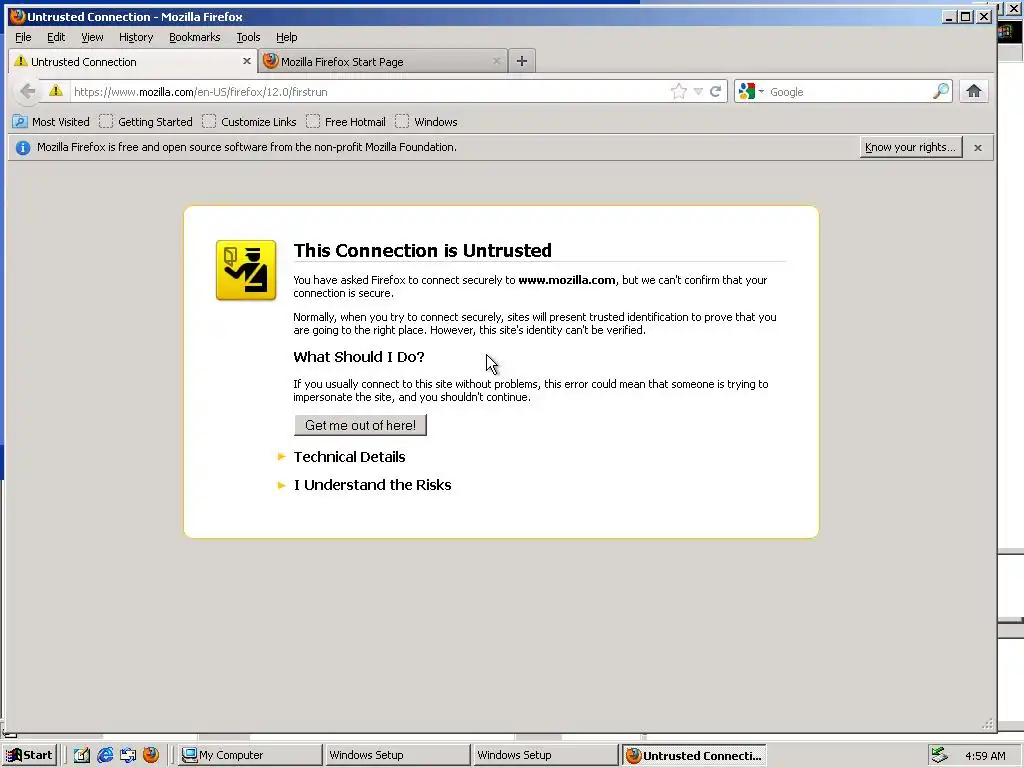Click the back arrow navigation button
The width and height of the screenshot is (1024, 768).
pos(27,91)
